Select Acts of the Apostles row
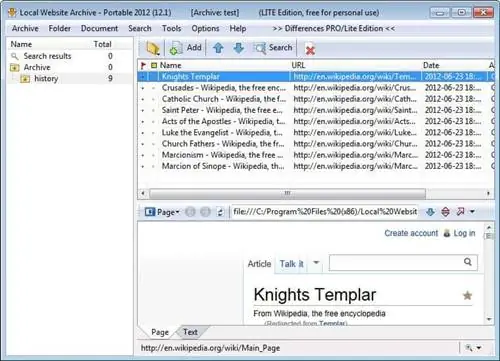 point(315,121)
